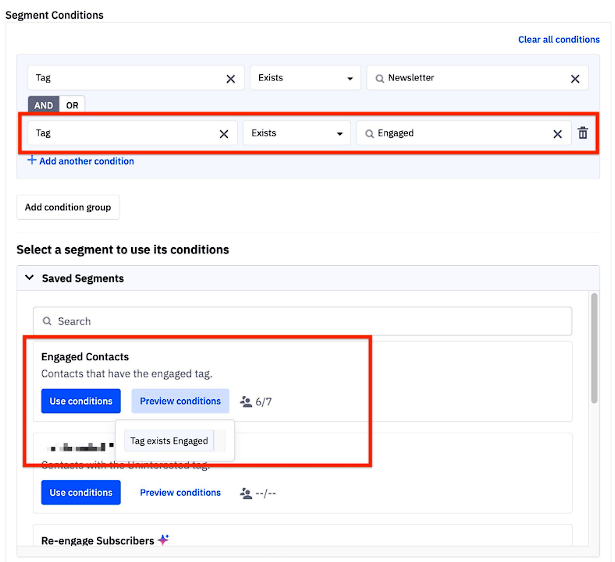
Task: Click the plus icon to add condition
Action: [x=32, y=160]
